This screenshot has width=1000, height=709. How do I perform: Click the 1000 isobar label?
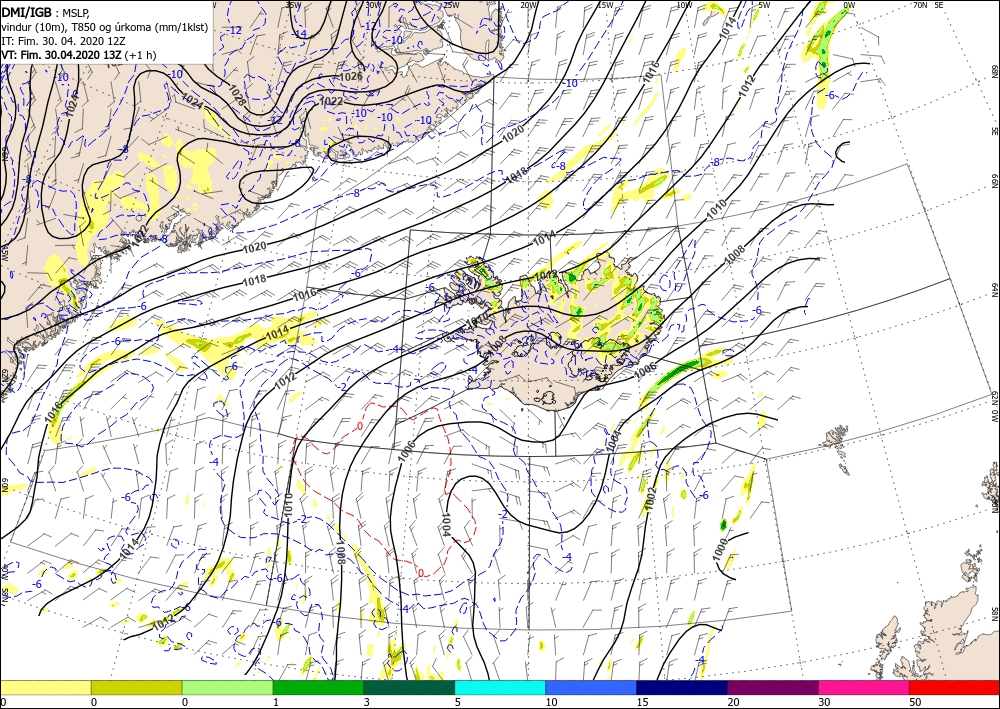click(721, 550)
